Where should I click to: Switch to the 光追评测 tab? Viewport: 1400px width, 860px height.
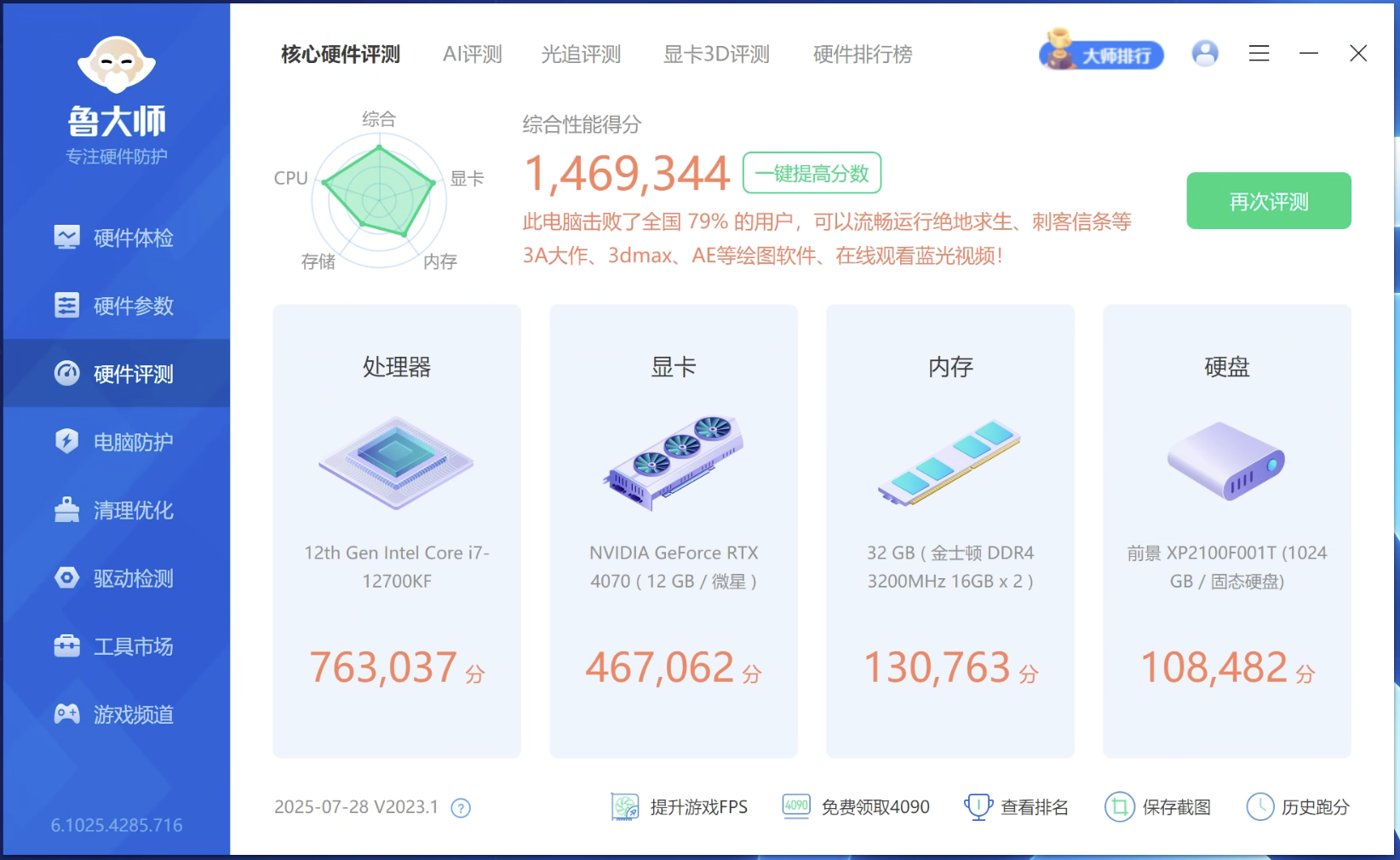point(581,54)
